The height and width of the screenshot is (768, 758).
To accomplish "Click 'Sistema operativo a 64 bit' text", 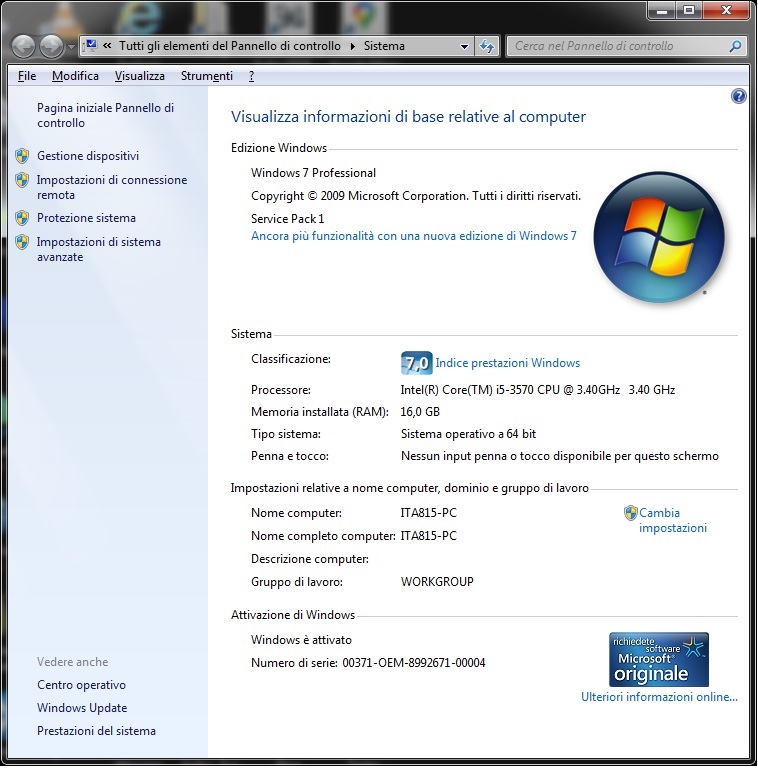I will [468, 434].
